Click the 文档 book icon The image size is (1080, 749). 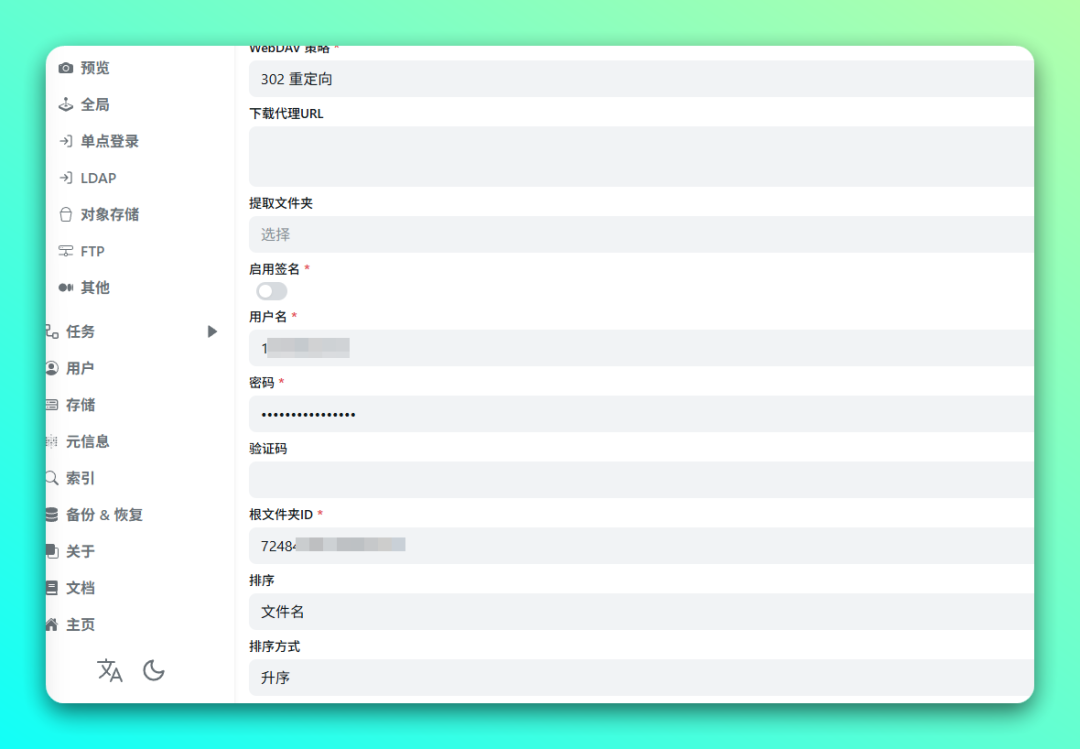click(52, 587)
